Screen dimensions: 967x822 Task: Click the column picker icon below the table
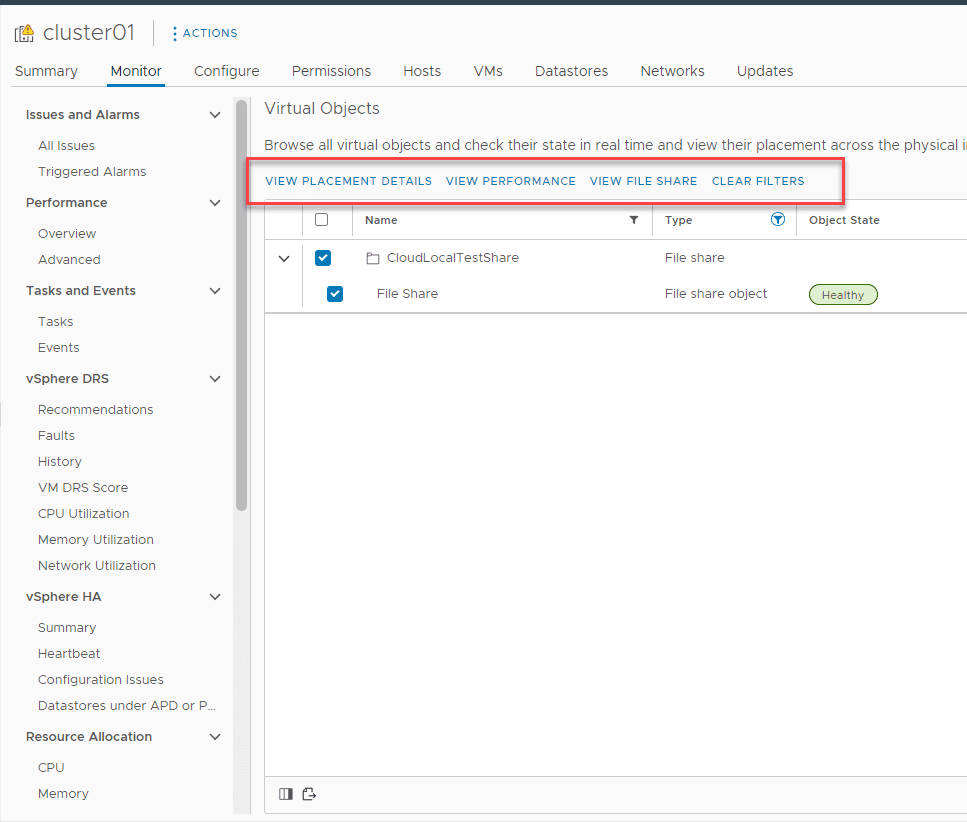click(285, 793)
